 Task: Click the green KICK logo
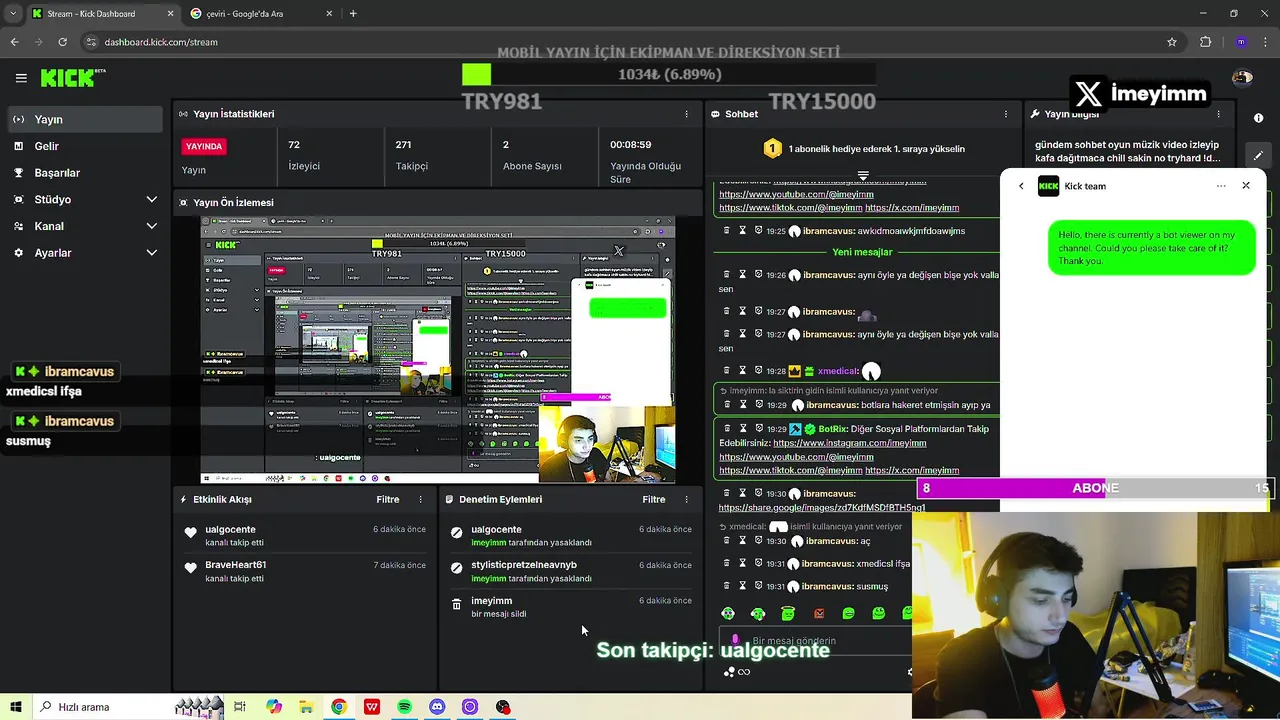[73, 78]
